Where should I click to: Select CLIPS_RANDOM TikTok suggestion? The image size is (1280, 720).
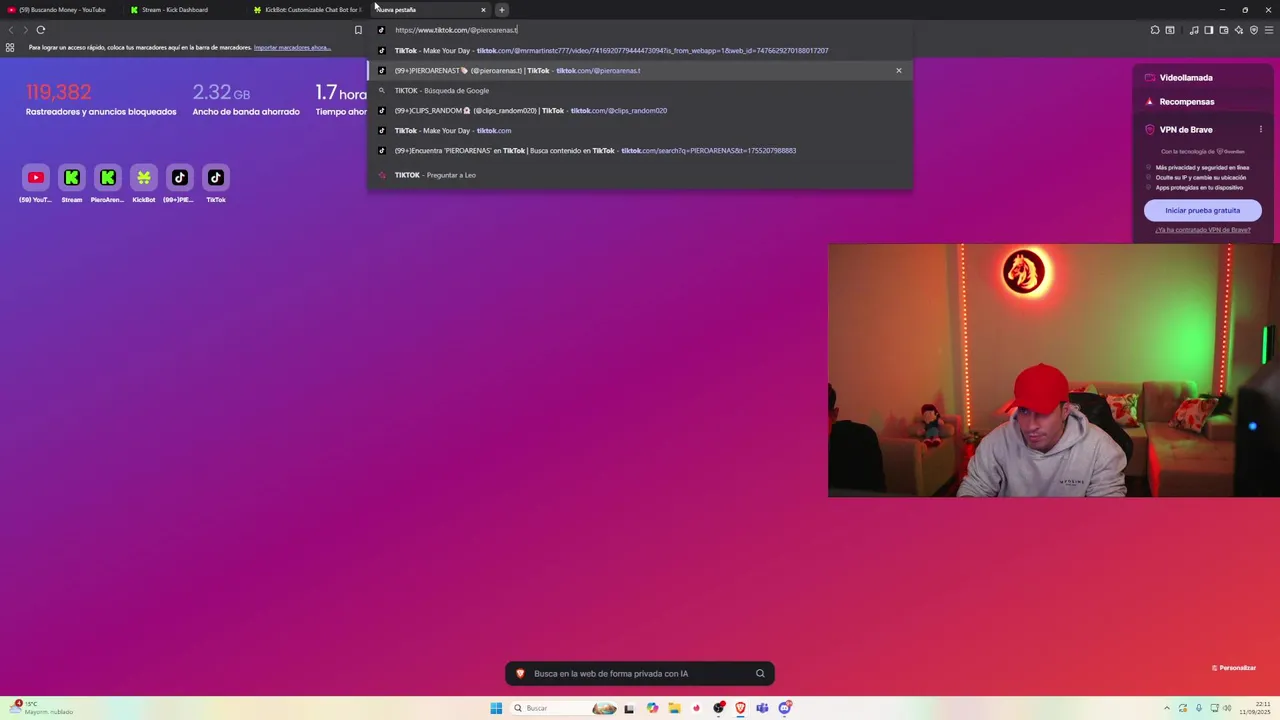tap(640, 110)
